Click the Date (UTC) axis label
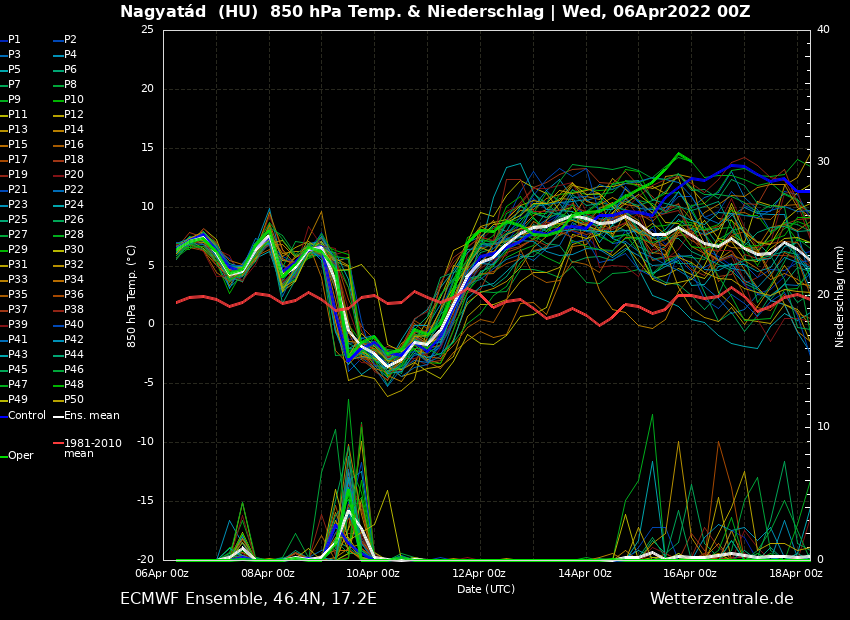This screenshot has width=850, height=620. coord(486,590)
